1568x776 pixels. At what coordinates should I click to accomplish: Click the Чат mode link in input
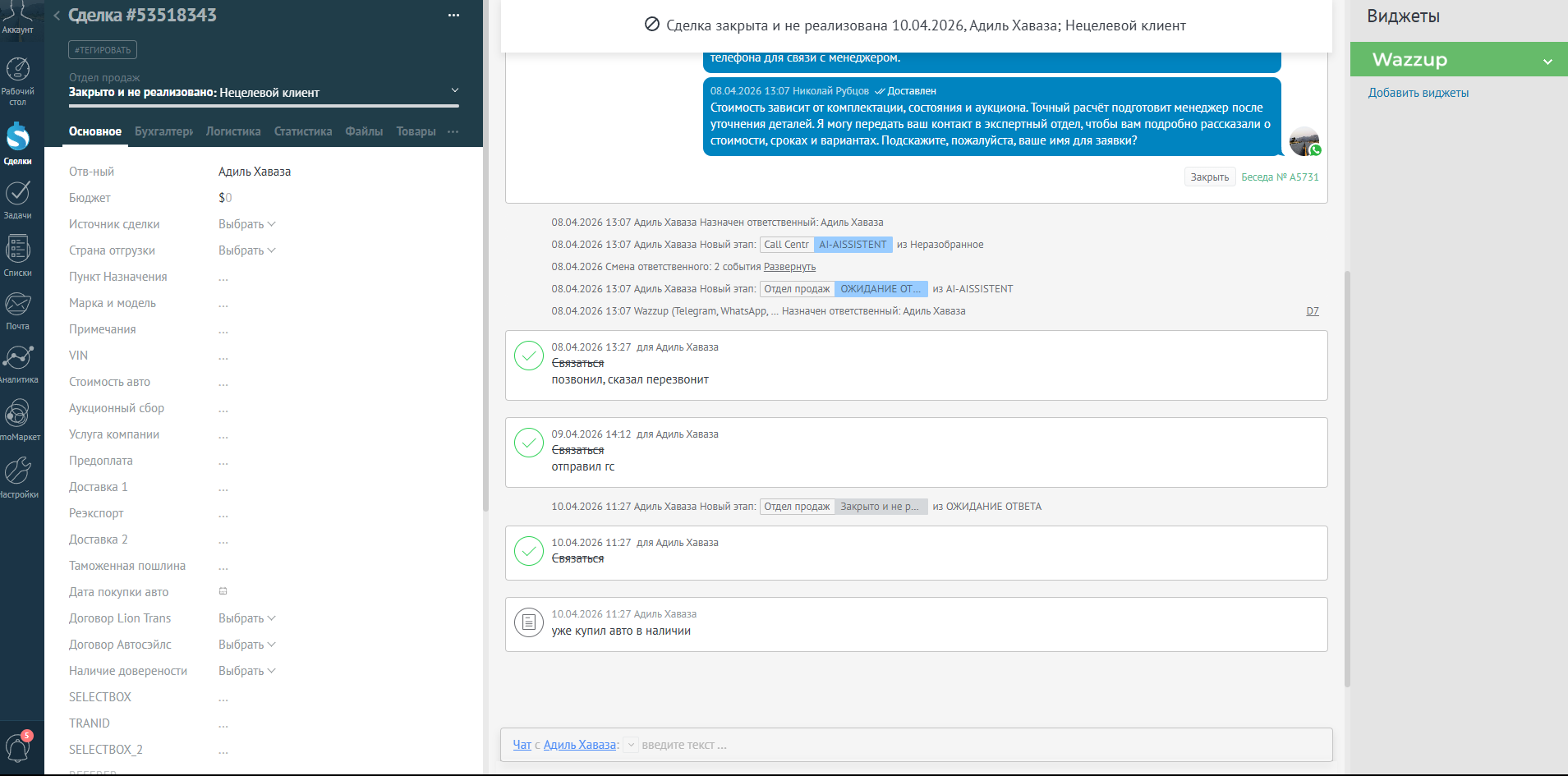point(522,745)
